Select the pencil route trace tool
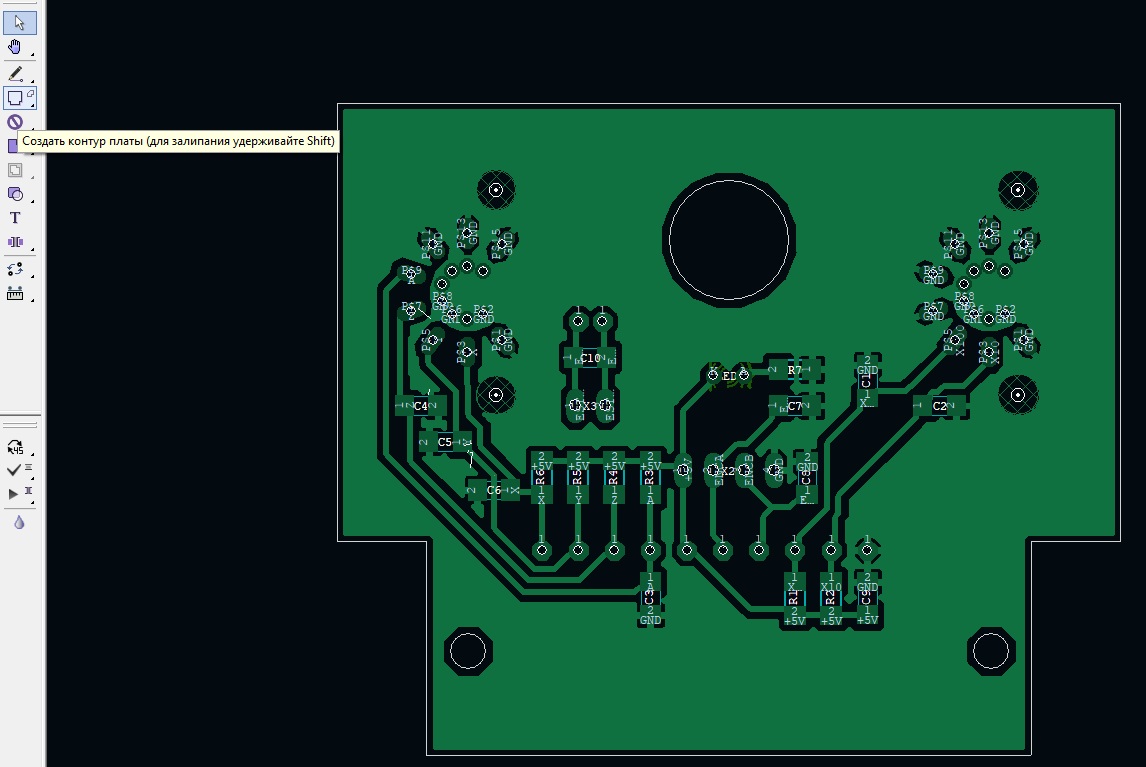The image size is (1146, 767). [15, 73]
